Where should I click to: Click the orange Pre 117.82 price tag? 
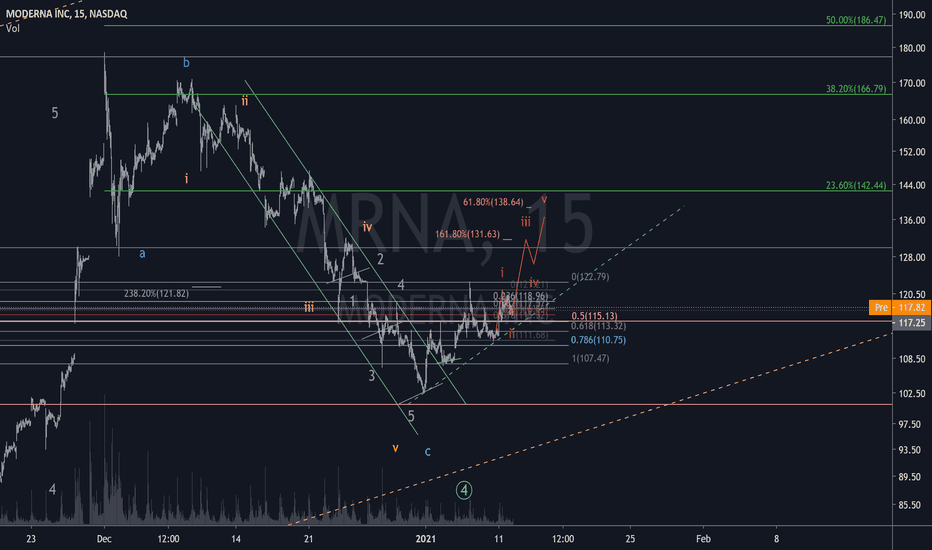tap(900, 307)
